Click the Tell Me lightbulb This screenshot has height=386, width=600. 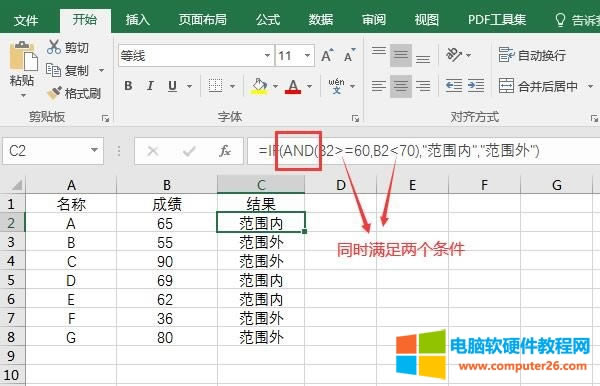click(560, 20)
